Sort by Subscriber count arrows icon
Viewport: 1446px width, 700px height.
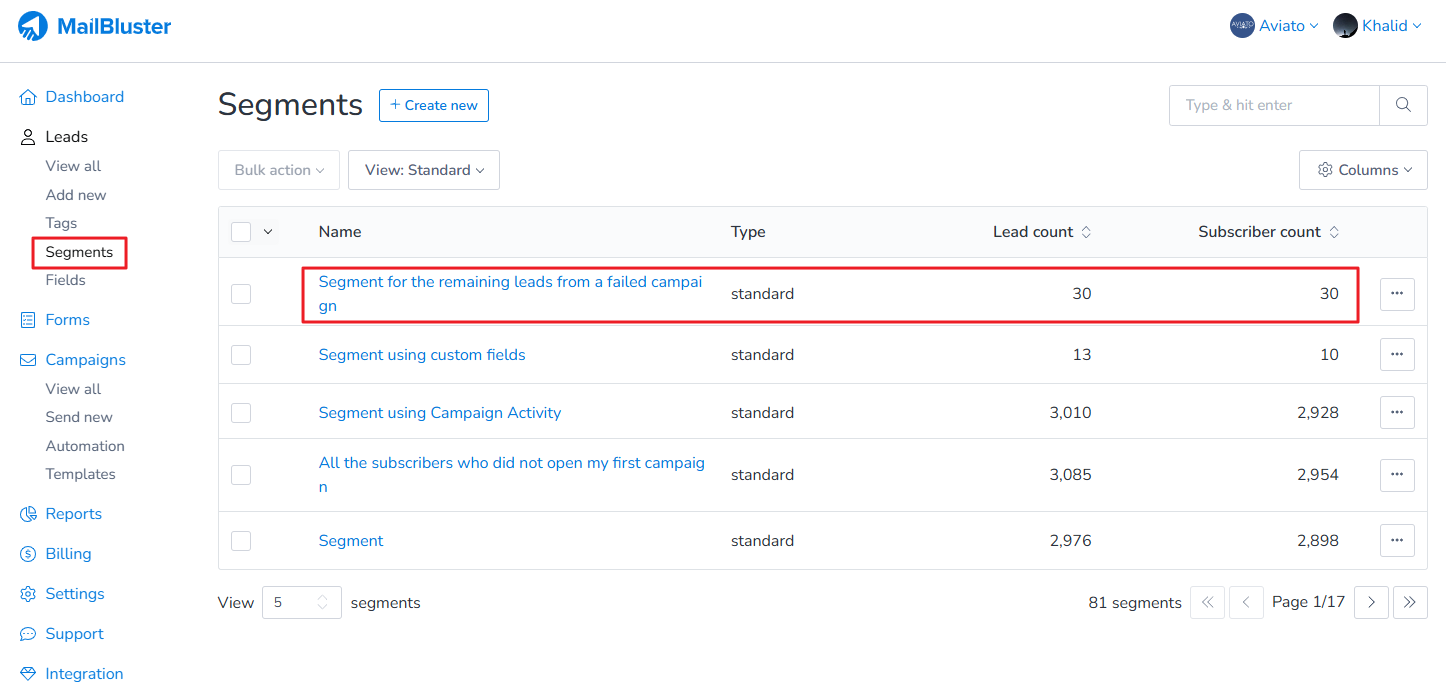pyautogui.click(x=1334, y=232)
